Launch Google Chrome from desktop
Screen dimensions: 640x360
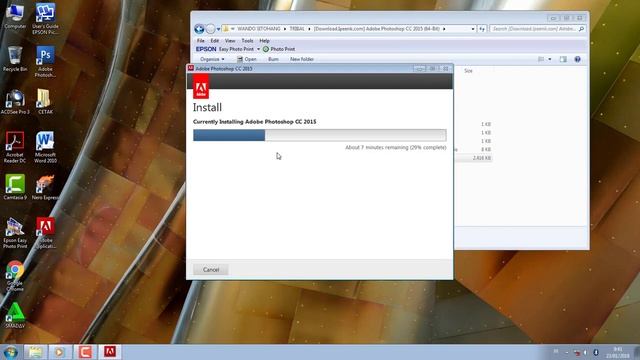click(15, 276)
